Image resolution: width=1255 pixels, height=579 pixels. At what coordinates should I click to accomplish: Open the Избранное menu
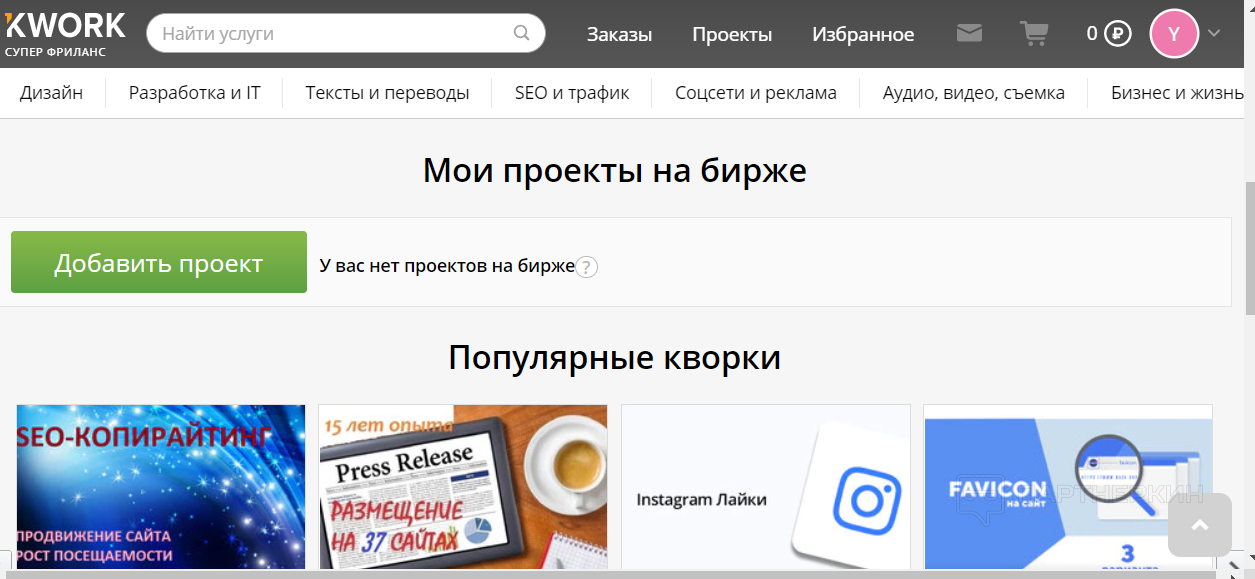click(863, 34)
